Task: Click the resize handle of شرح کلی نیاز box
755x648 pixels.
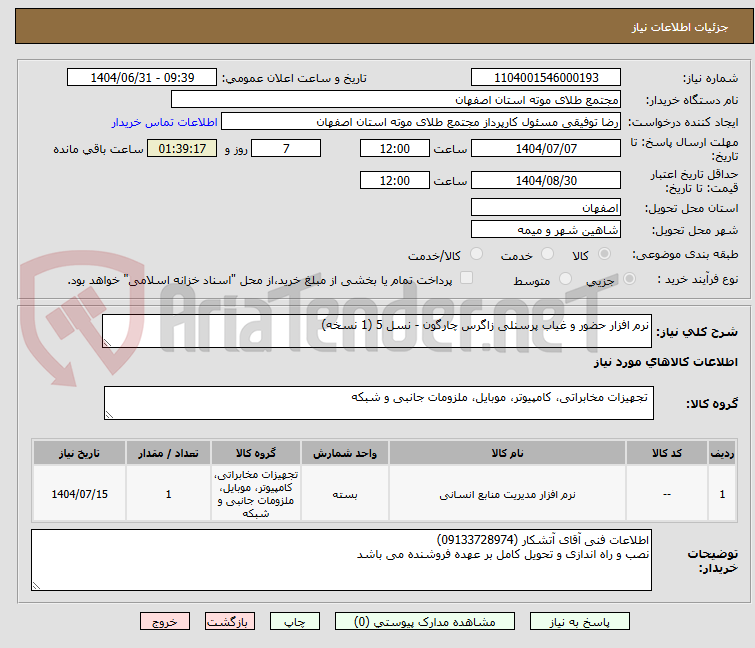Action: click(107, 343)
